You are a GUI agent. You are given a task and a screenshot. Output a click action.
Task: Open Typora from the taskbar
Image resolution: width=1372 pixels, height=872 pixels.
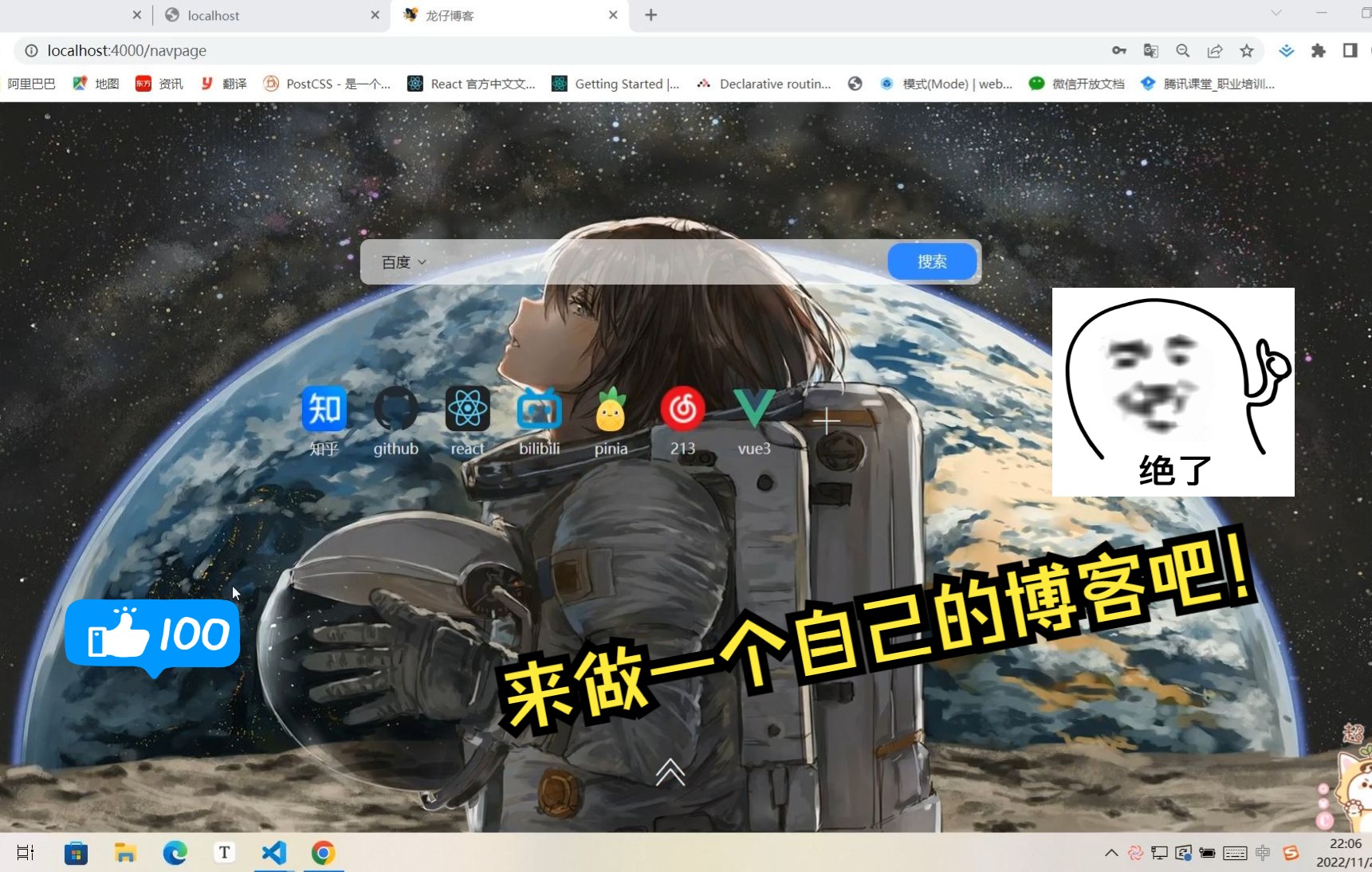pyautogui.click(x=224, y=853)
